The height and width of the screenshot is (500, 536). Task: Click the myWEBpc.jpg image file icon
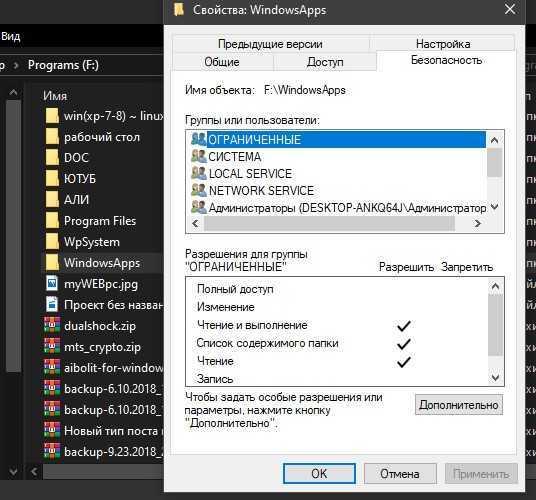52,284
